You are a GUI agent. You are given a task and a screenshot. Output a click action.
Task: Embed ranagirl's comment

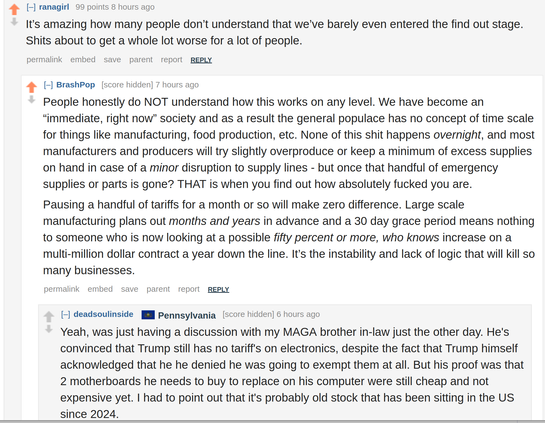tap(83, 60)
